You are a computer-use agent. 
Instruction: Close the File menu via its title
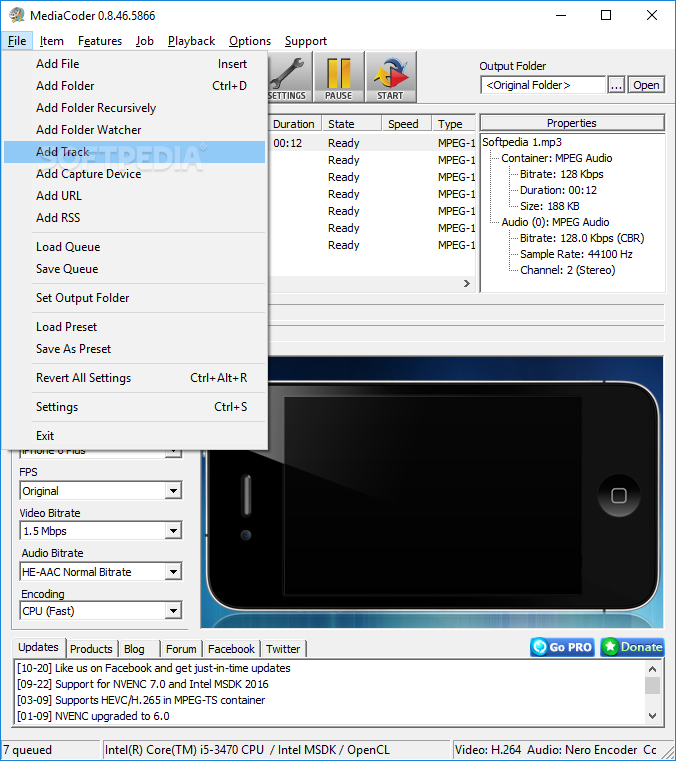point(17,41)
